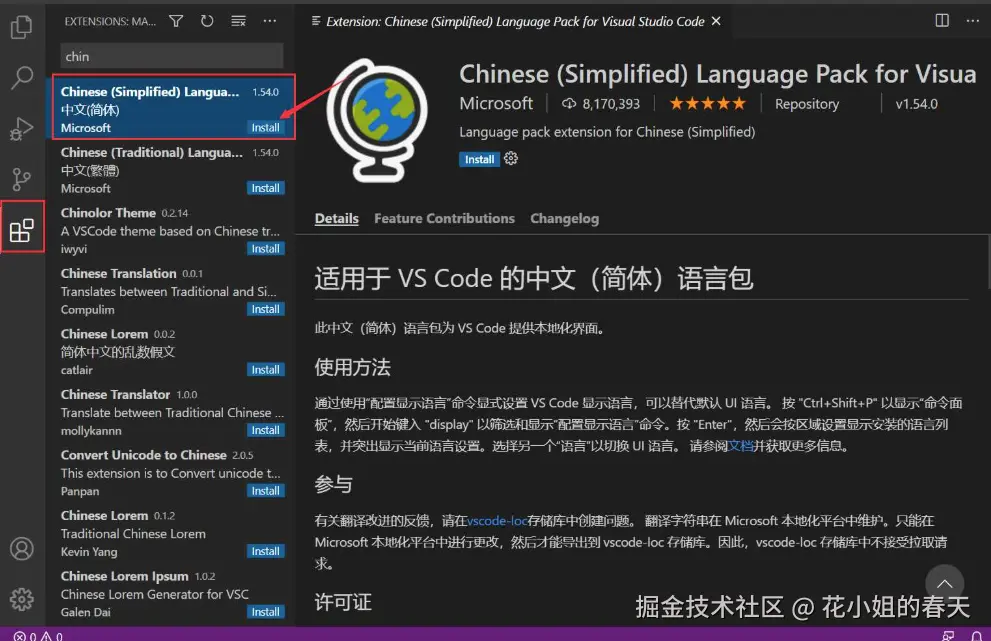Install Convert Unicode to Chinese
Screen dimensions: 991x641
point(265,491)
